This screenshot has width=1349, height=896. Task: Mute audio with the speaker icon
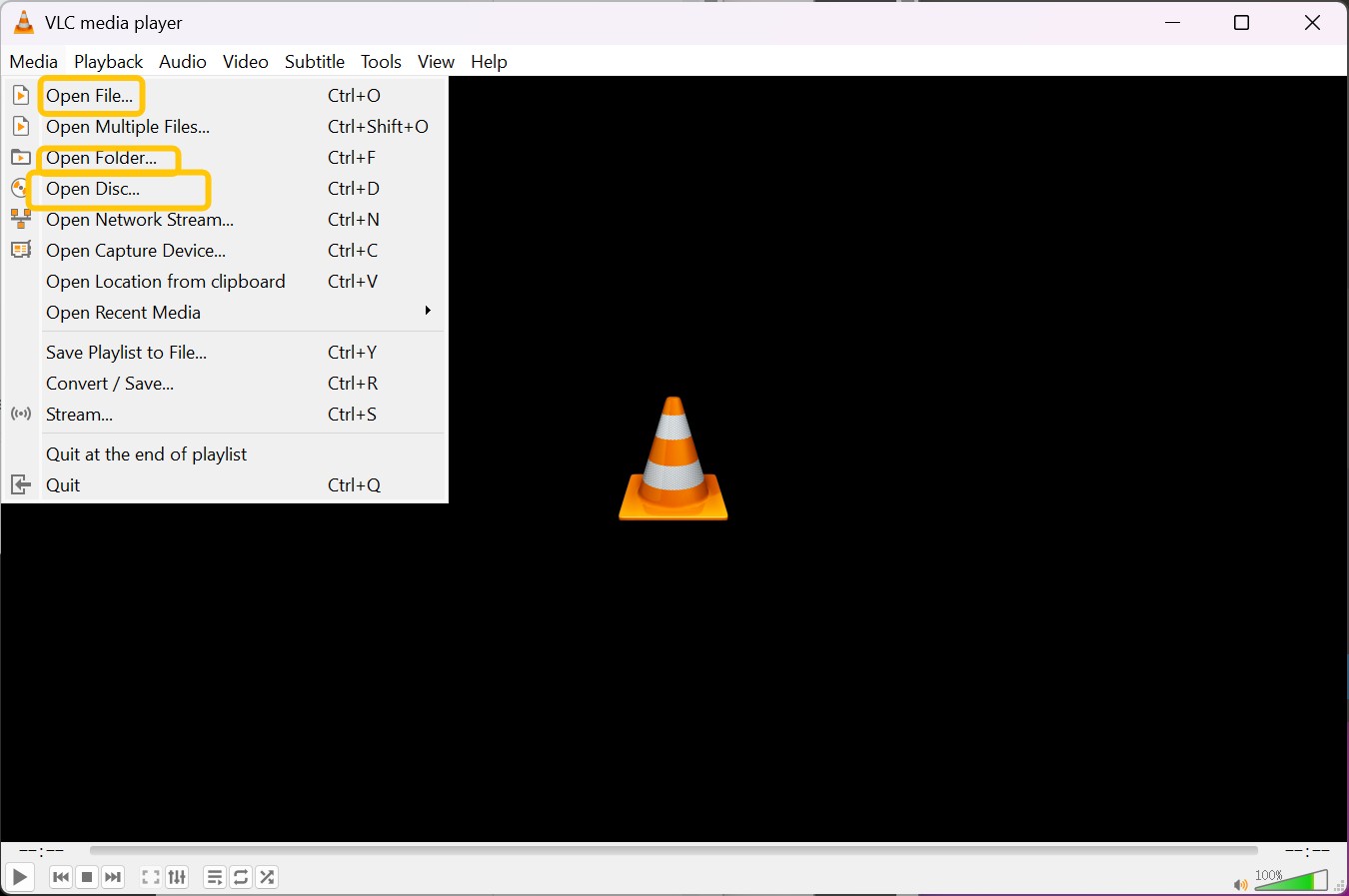1239,884
